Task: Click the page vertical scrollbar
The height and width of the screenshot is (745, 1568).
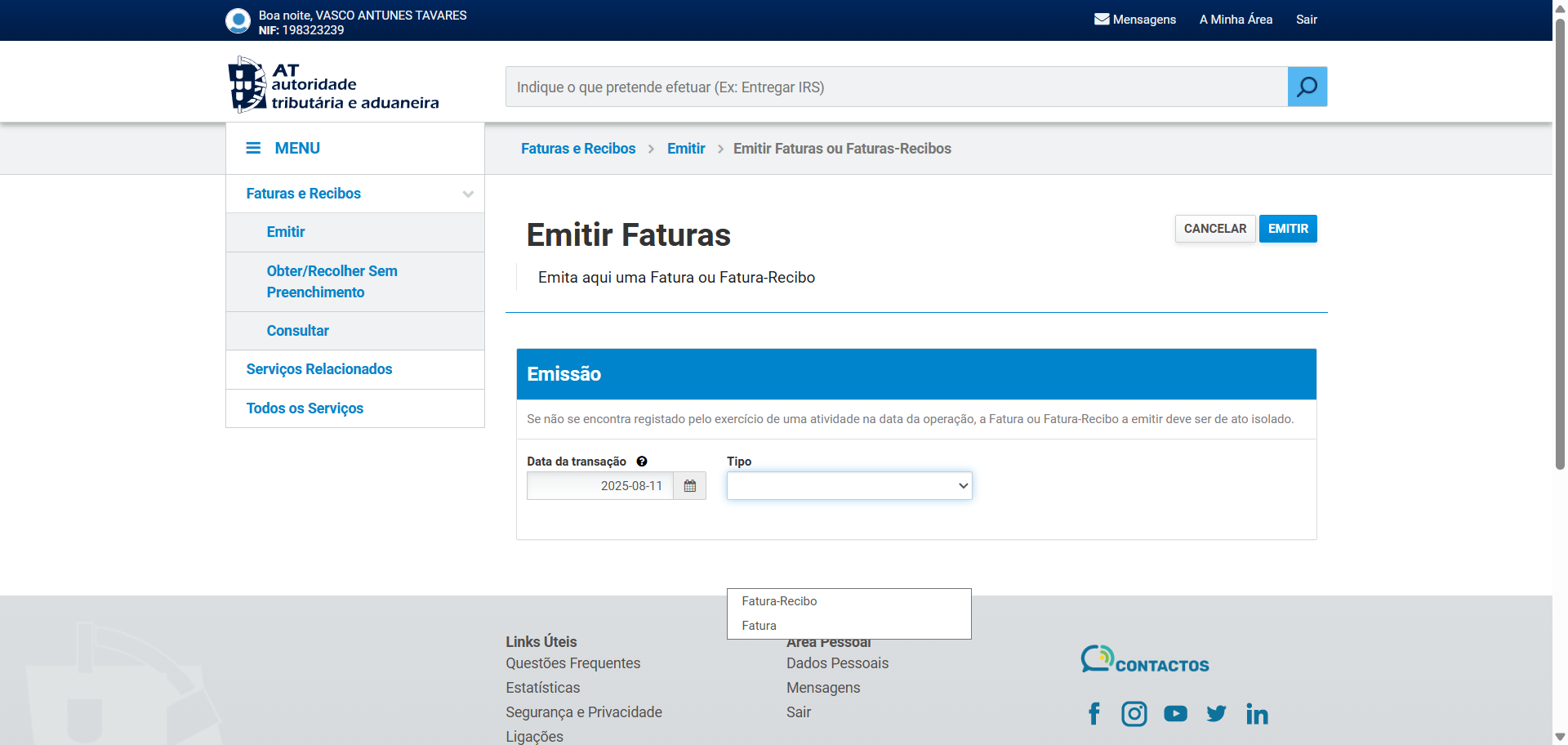Action: (x=1560, y=243)
